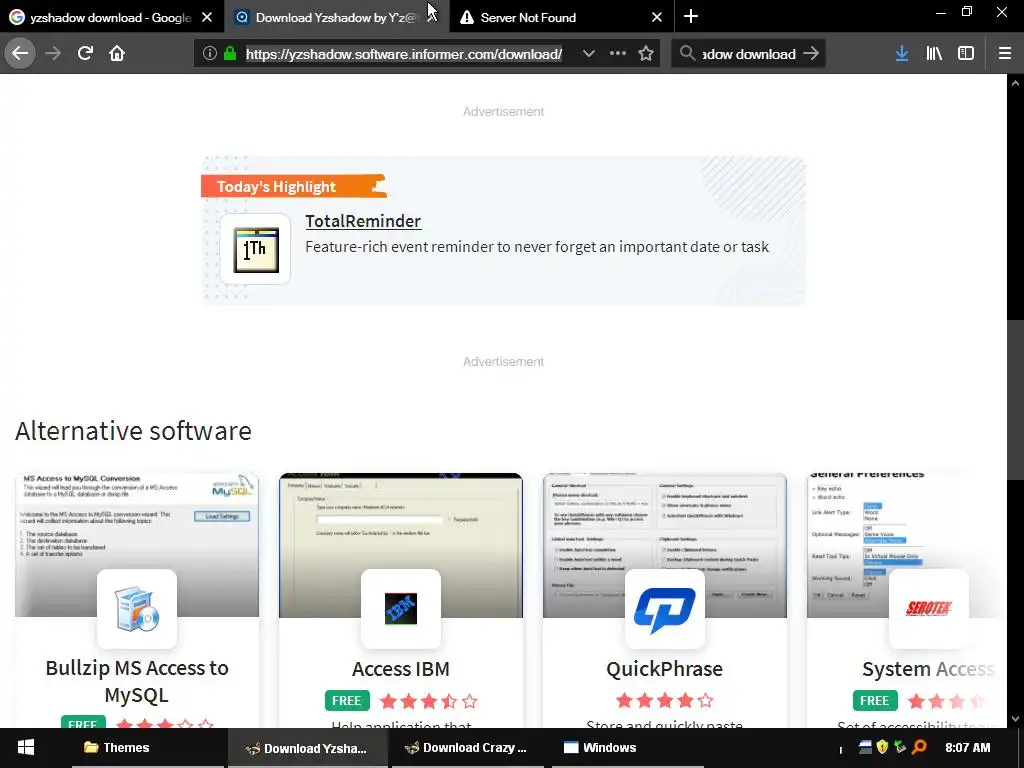
Task: Click the Today's Highlight banner
Action: coord(293,187)
